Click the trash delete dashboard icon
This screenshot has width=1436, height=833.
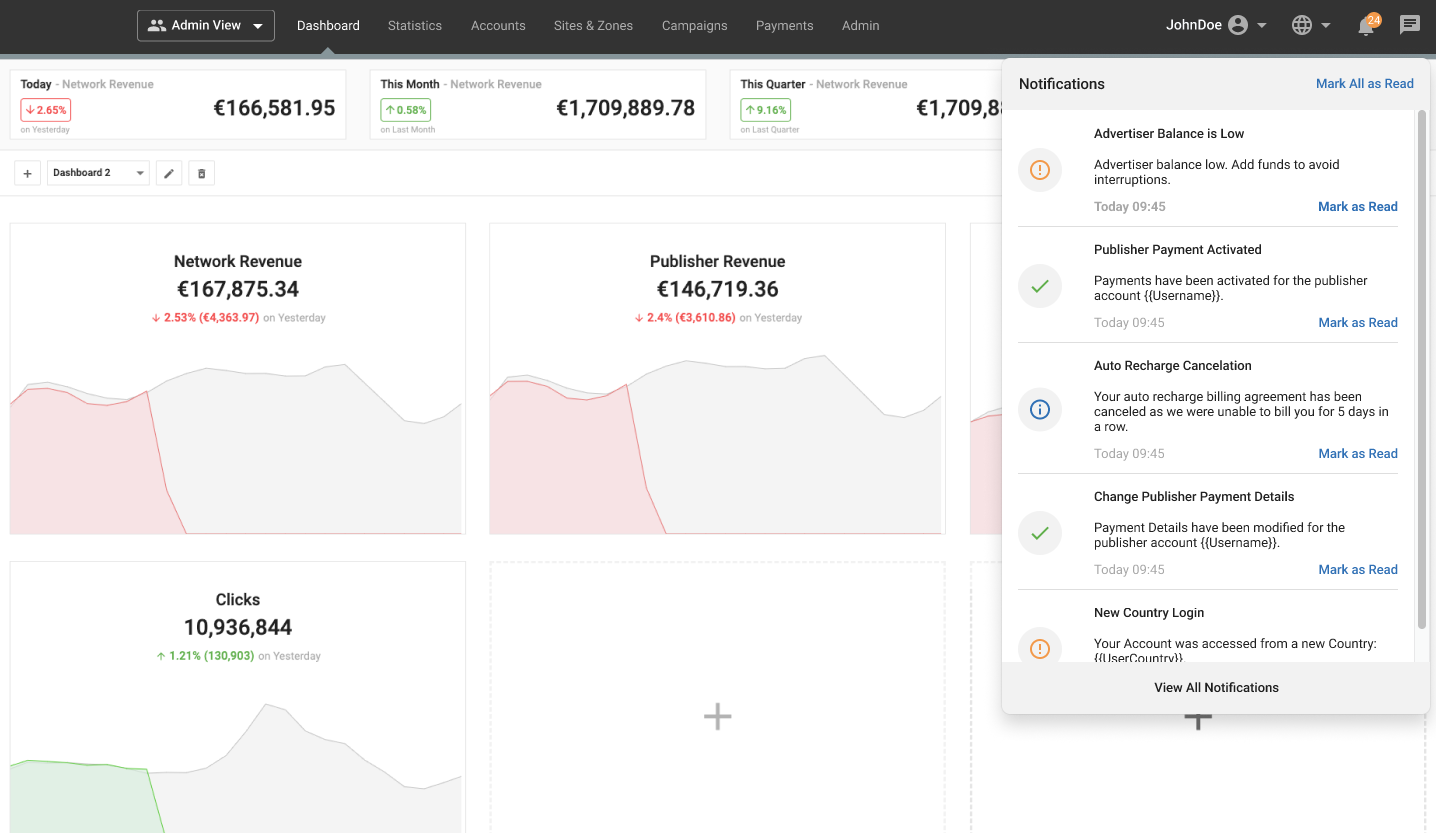coord(201,173)
